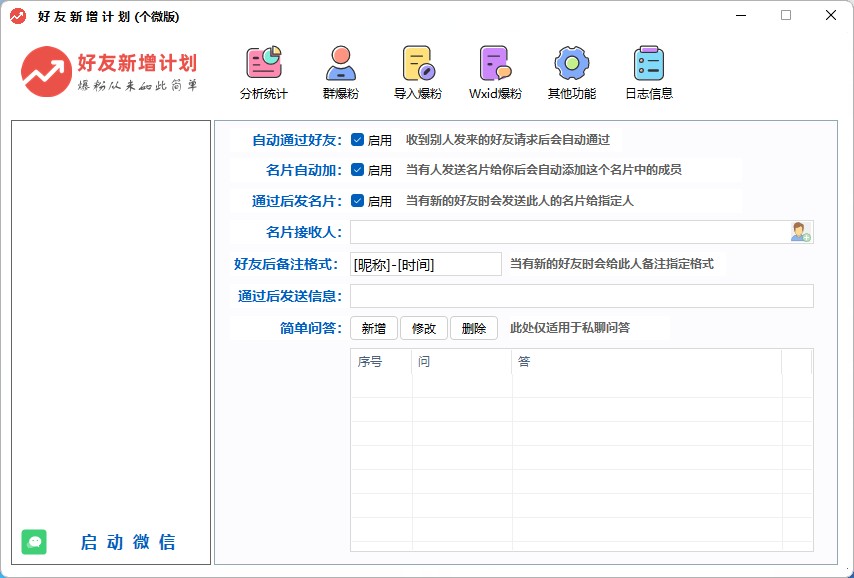The image size is (854, 578).
Task: Focus the 好友后备注格式 text field
Action: click(x=425, y=264)
